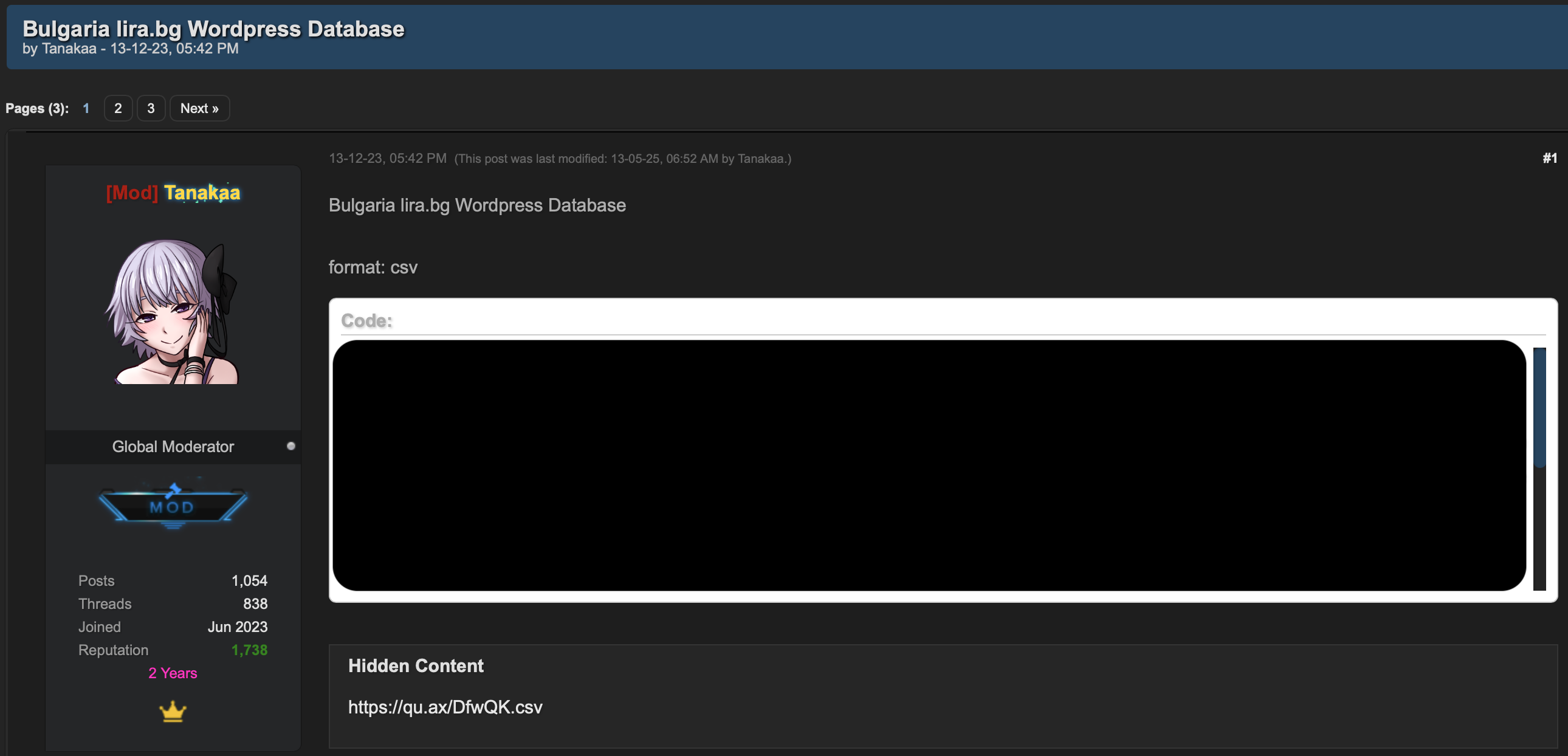Click the MOD rank badge
Screen dimensions: 1568x756
tap(173, 506)
